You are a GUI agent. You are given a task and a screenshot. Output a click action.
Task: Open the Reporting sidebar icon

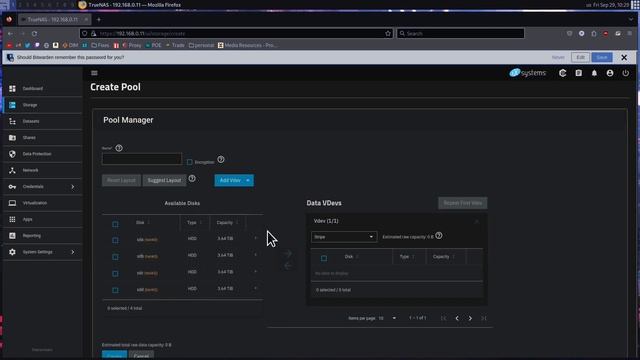[x=12, y=236]
